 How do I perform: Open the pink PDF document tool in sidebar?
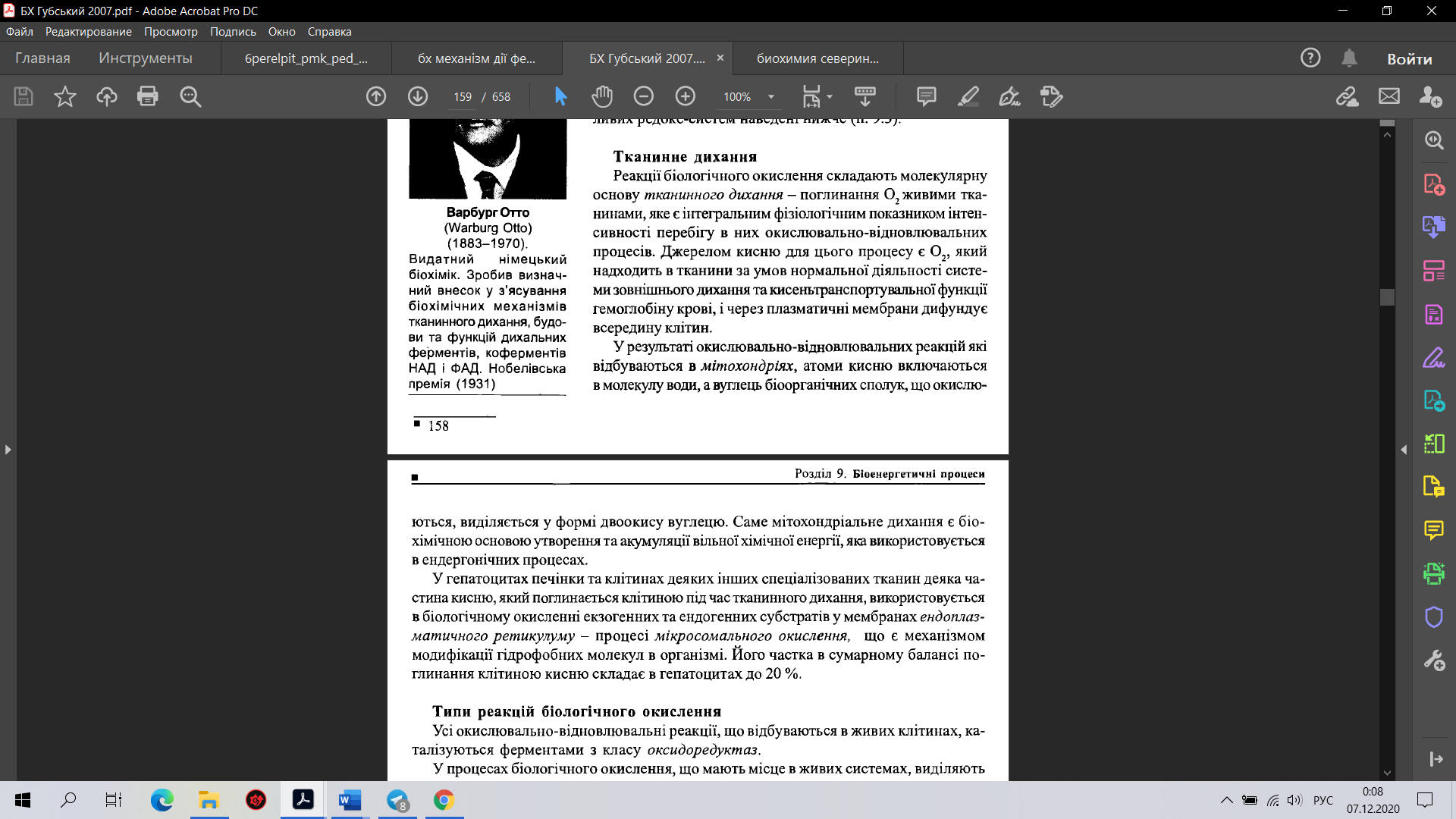point(1434,314)
